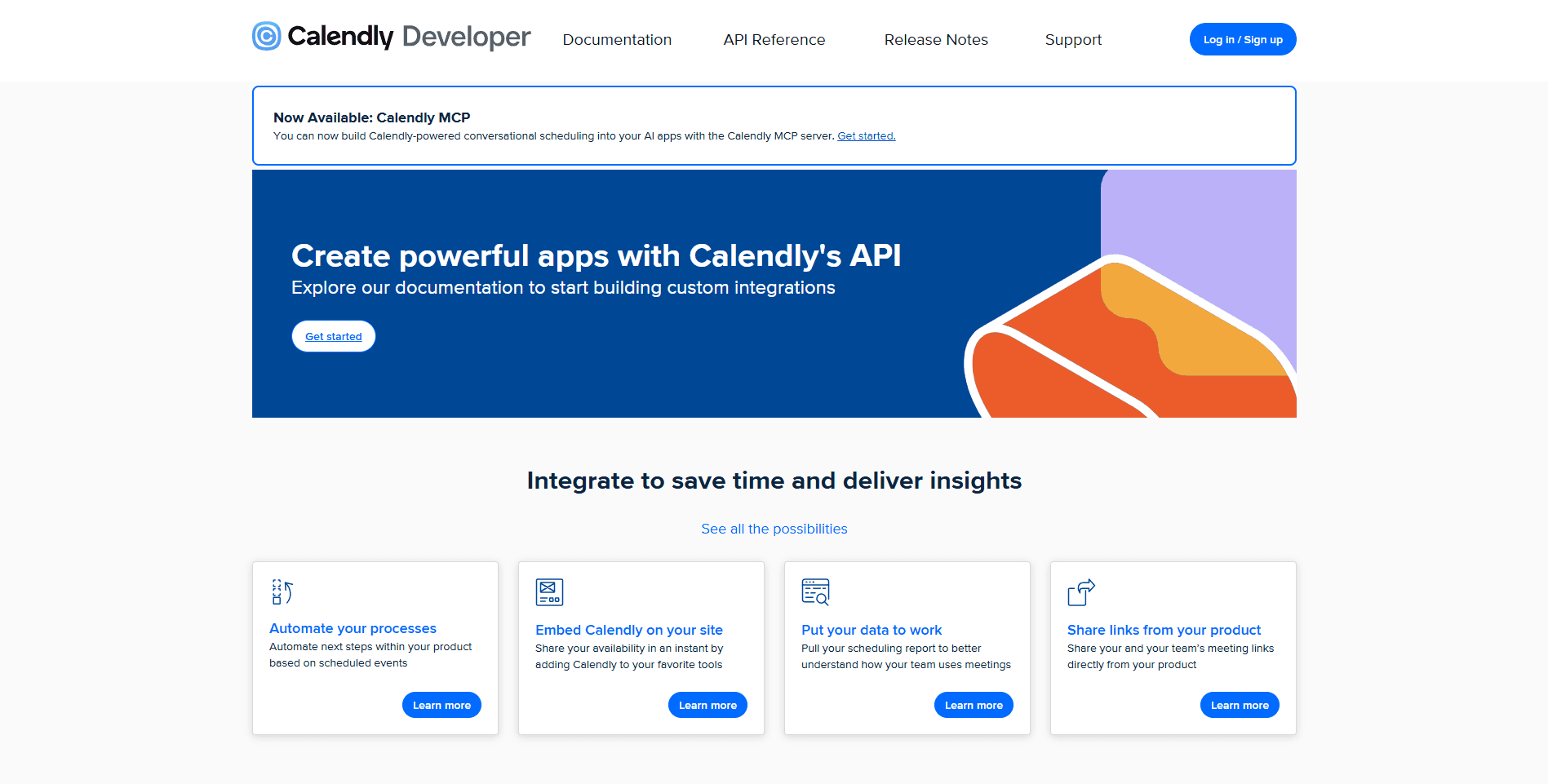Screen dimensions: 1548x784
Task: Go to Release Notes
Action: pyautogui.click(x=936, y=40)
